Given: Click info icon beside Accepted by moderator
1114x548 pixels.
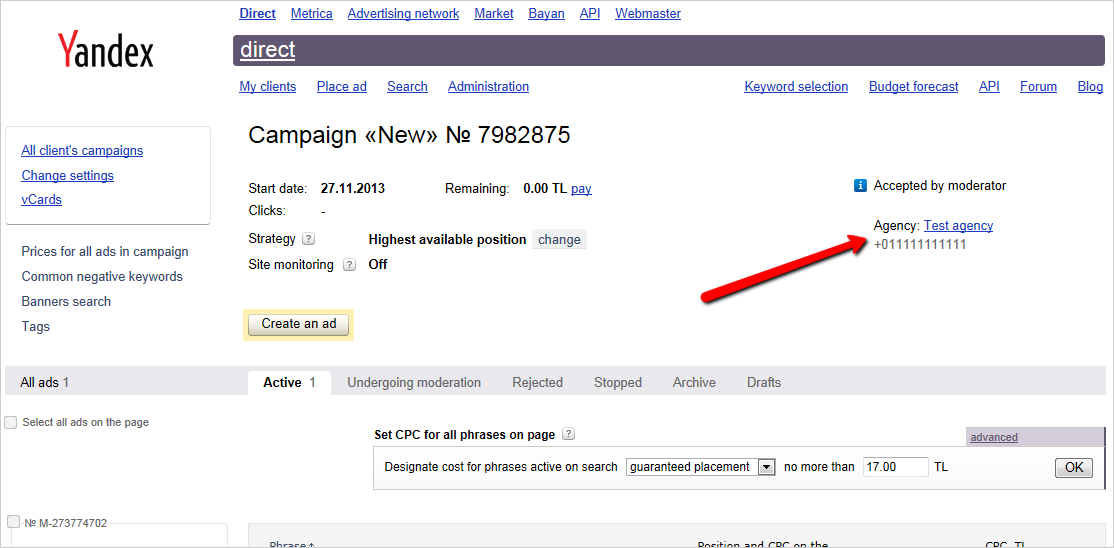Looking at the screenshot, I should [860, 186].
